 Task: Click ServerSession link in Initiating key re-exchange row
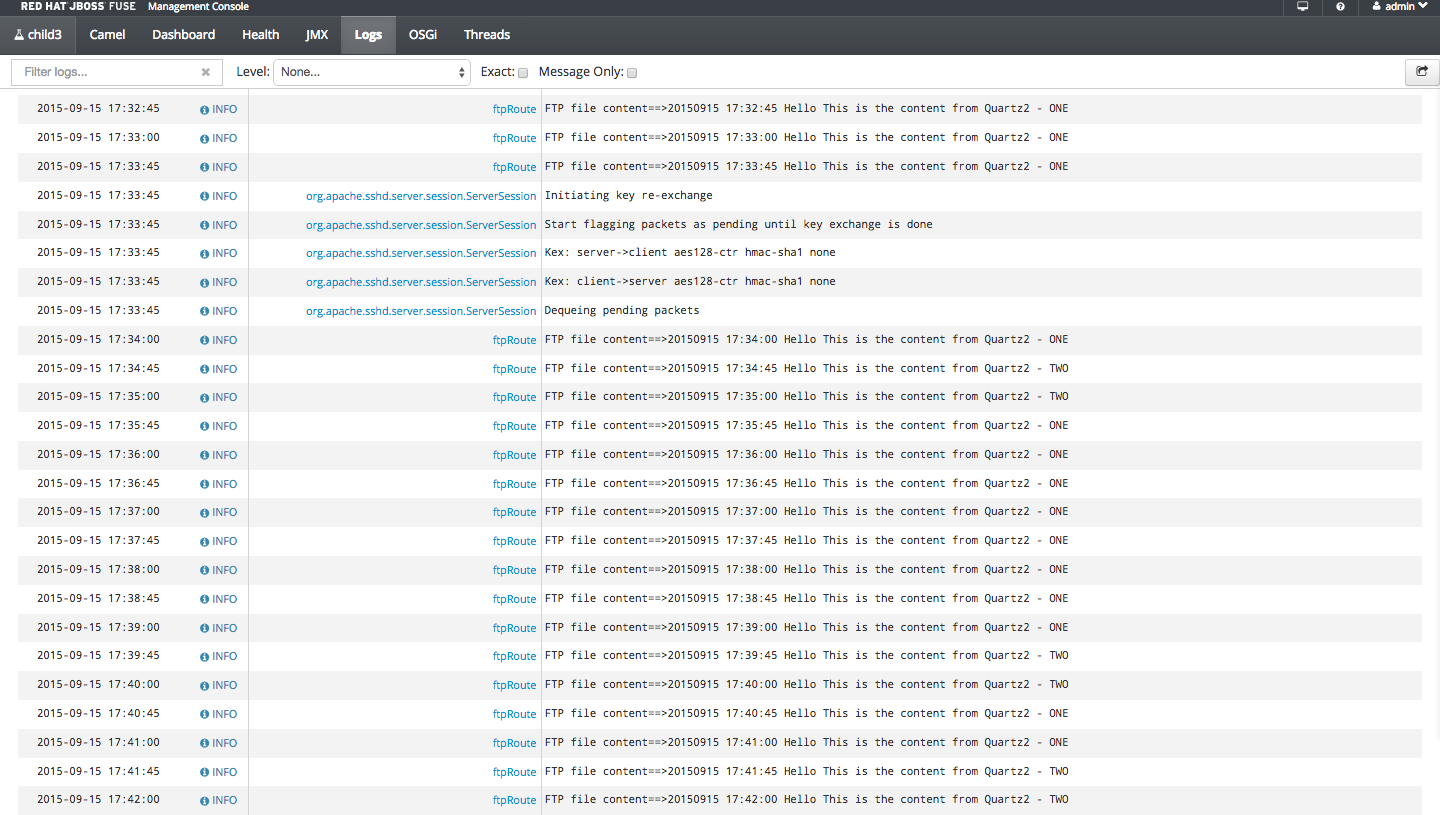(x=421, y=197)
